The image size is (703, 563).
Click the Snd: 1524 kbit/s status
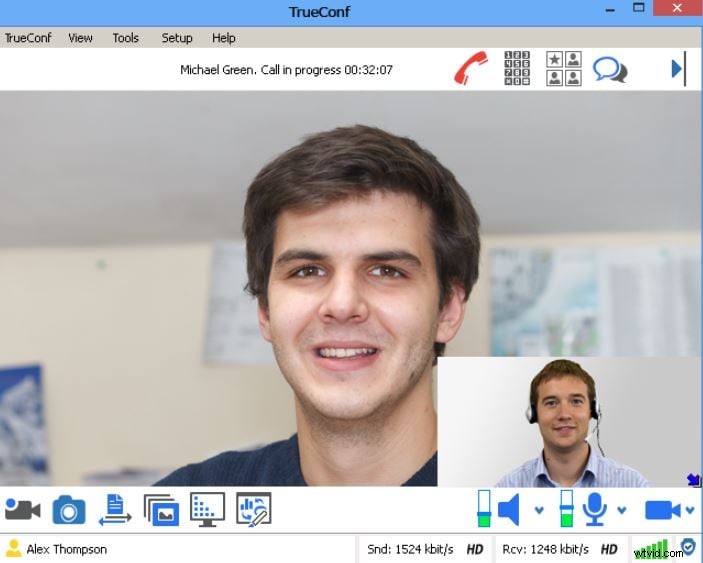click(x=410, y=549)
